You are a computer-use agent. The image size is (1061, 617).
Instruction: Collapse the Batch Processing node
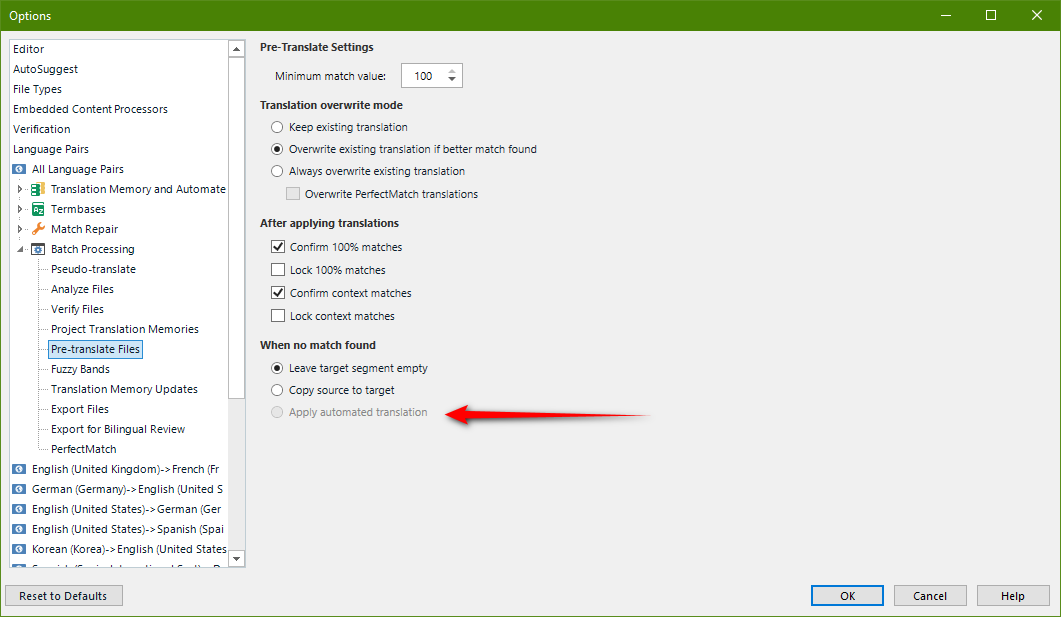[x=20, y=249]
